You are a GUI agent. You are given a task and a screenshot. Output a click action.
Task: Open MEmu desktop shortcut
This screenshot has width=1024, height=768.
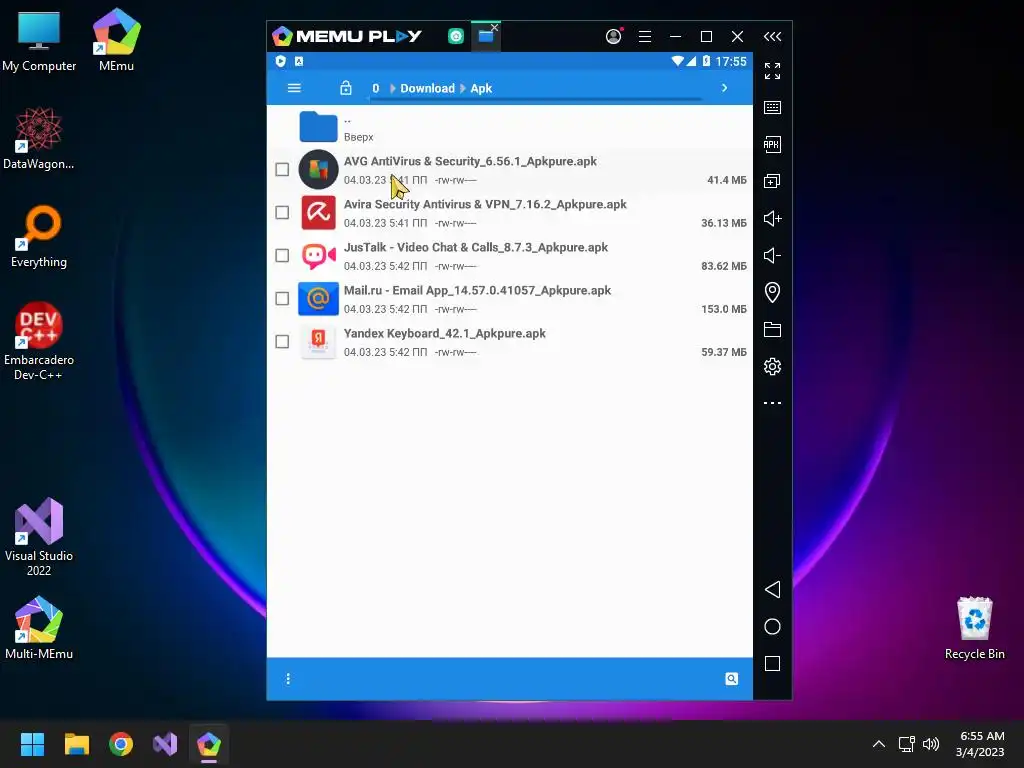pos(116,40)
